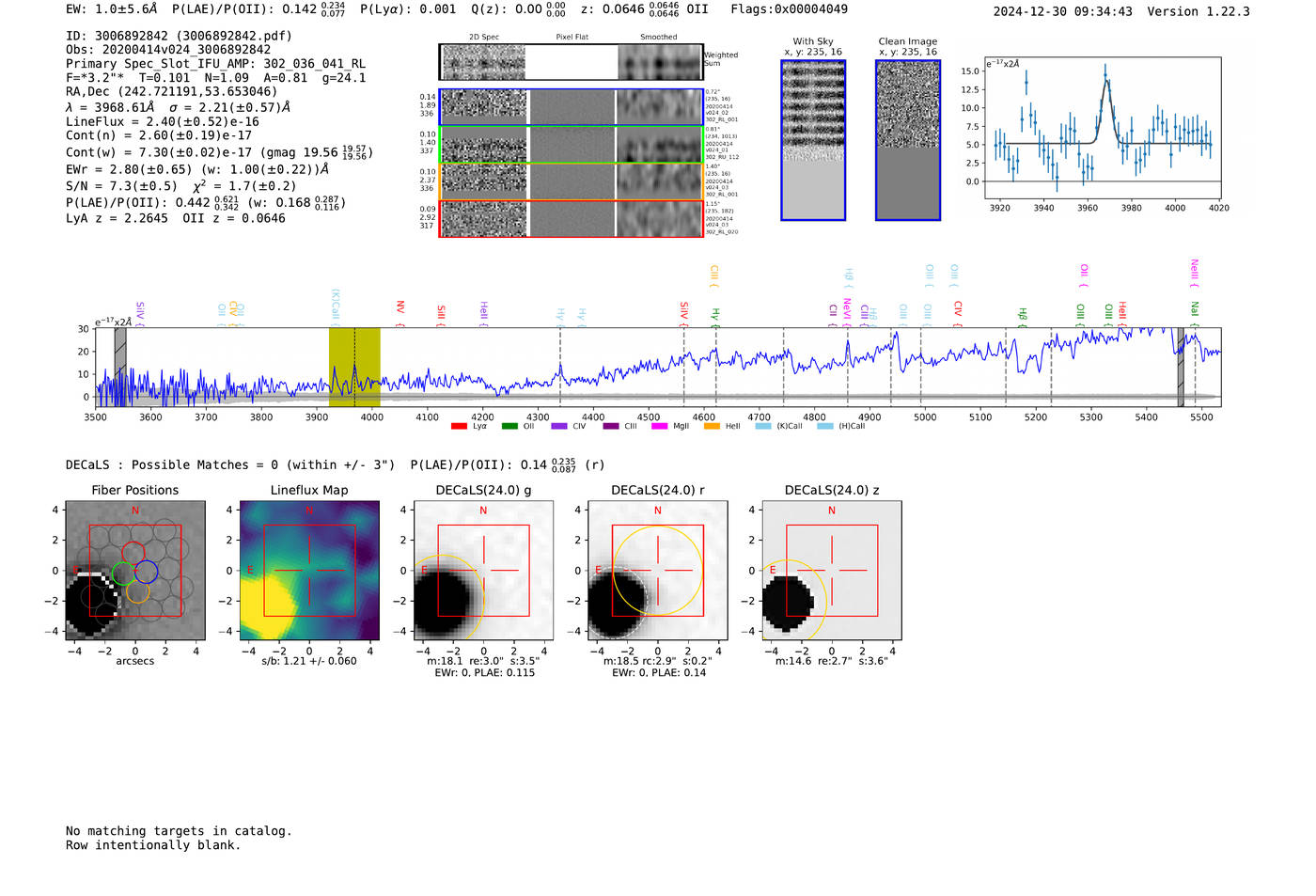
Task: Click the yellow highlighted band in the spectrum
Action: pos(354,367)
